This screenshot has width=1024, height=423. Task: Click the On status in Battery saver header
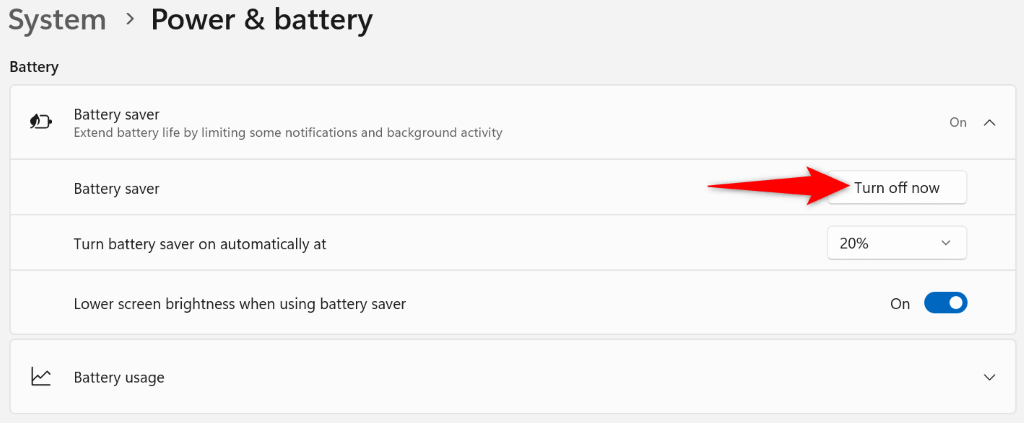pyautogui.click(x=958, y=122)
